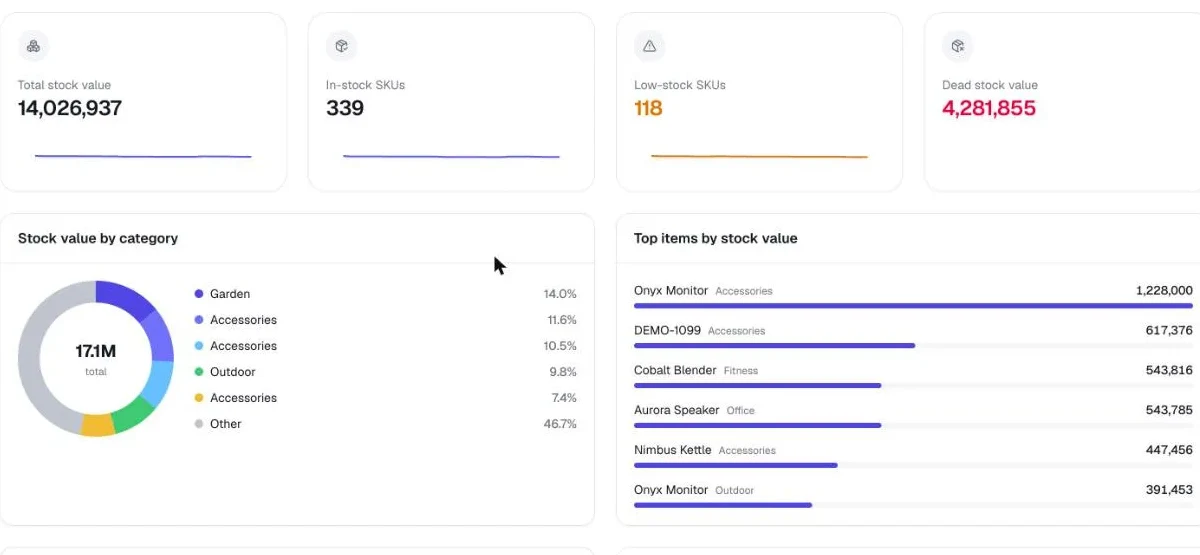Click the Outdoor green legend dot
This screenshot has width=1200, height=555.
click(199, 372)
